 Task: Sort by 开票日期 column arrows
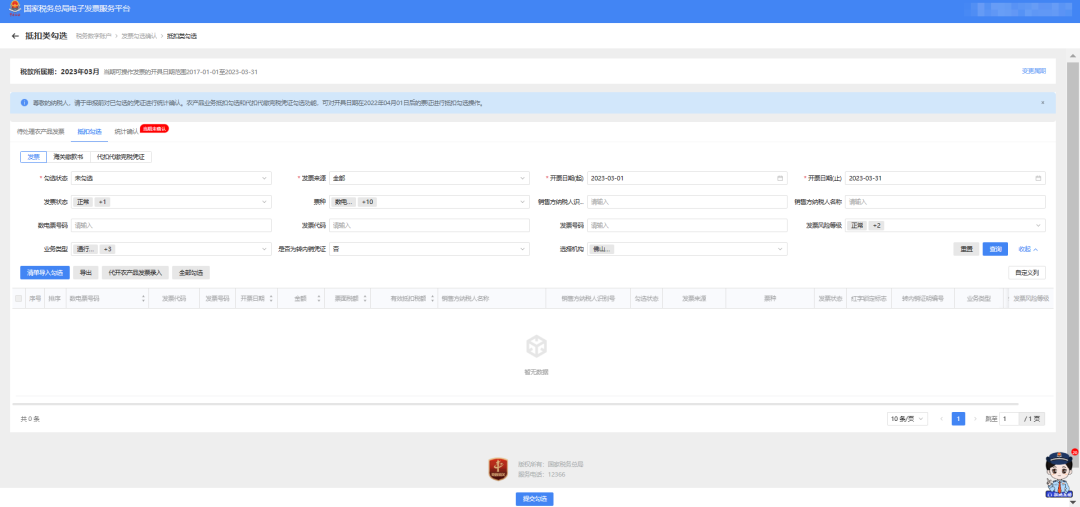271,298
